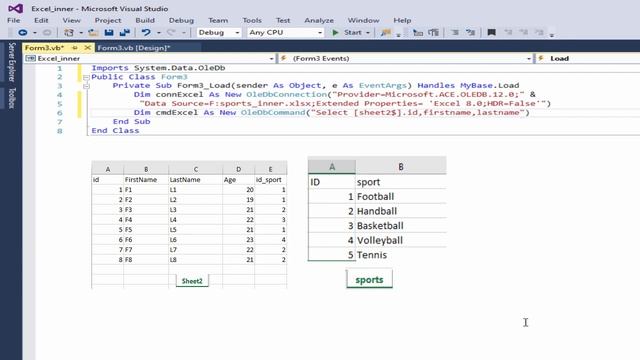Click the Navigate Forward icon
This screenshot has height=360, width=640.
47,33
